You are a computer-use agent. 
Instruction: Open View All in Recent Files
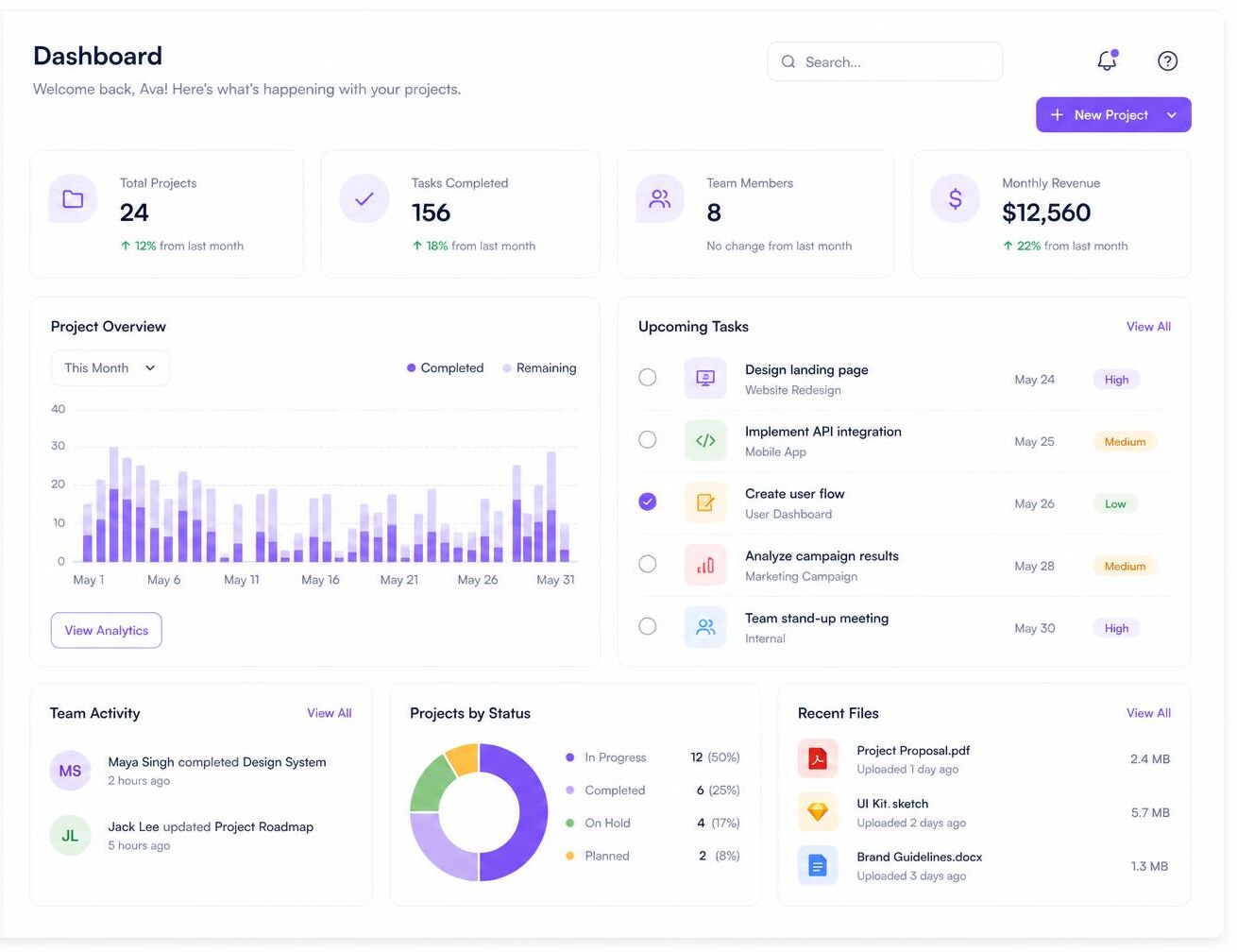click(1148, 713)
